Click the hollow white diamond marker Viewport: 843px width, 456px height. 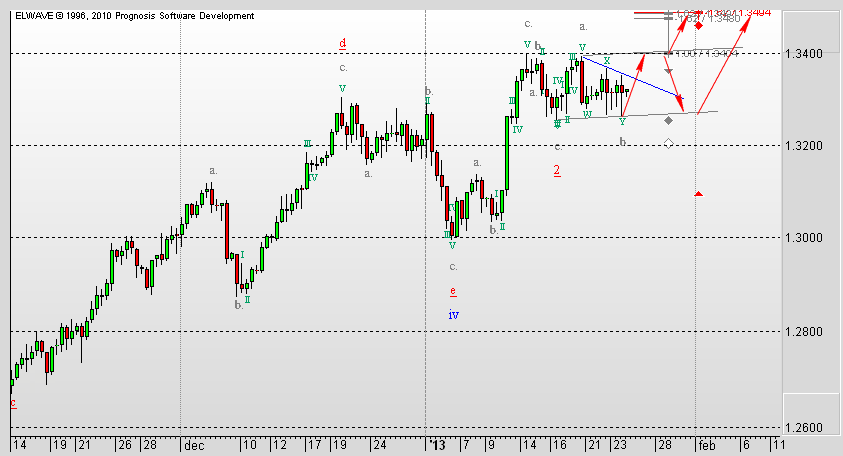tap(668, 143)
